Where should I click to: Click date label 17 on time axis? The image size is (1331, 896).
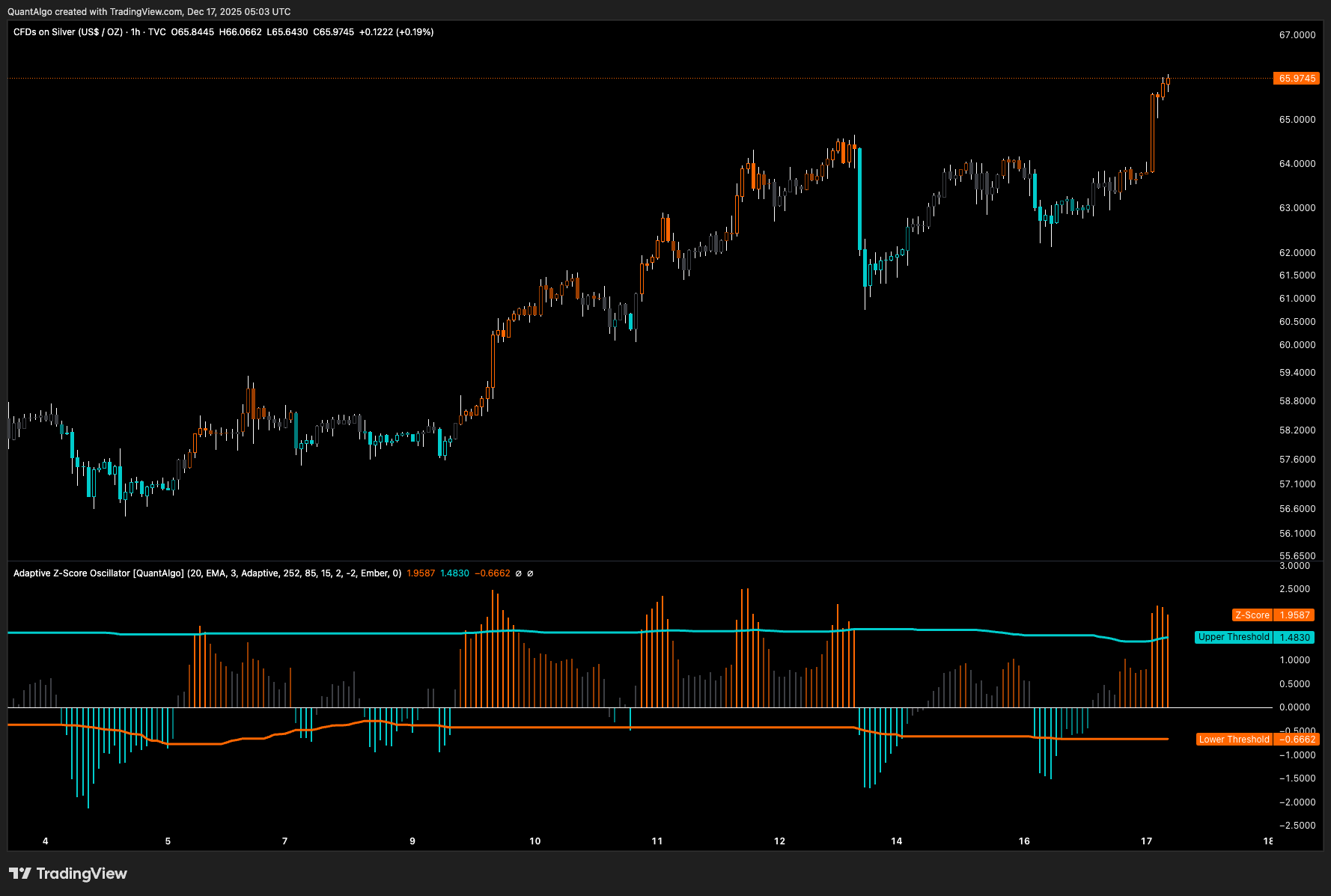click(x=1147, y=841)
